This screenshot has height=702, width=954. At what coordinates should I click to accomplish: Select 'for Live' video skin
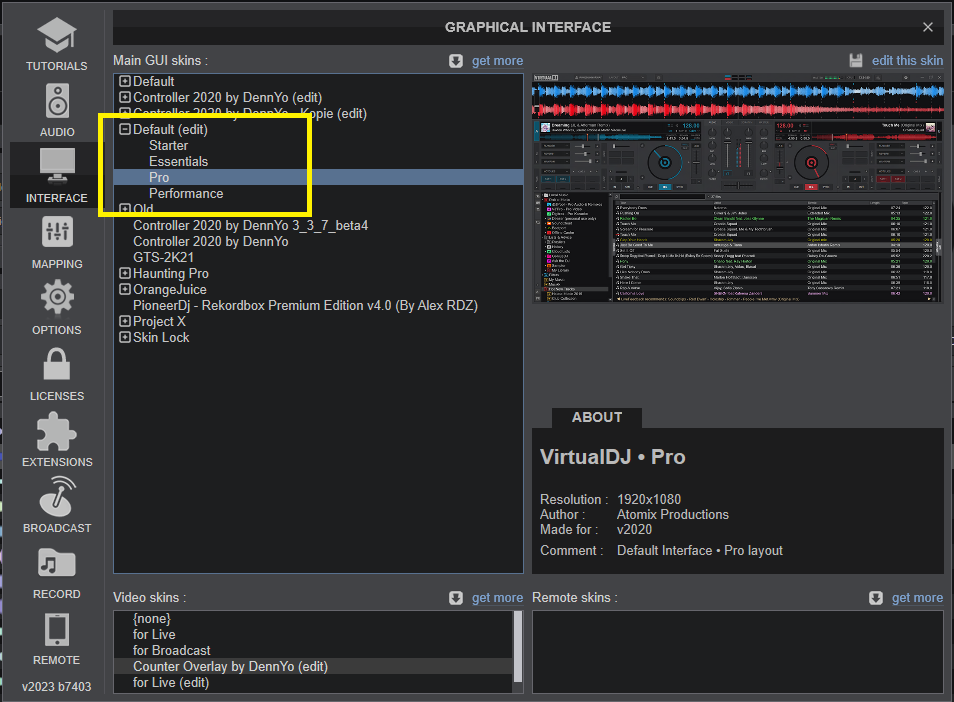155,634
